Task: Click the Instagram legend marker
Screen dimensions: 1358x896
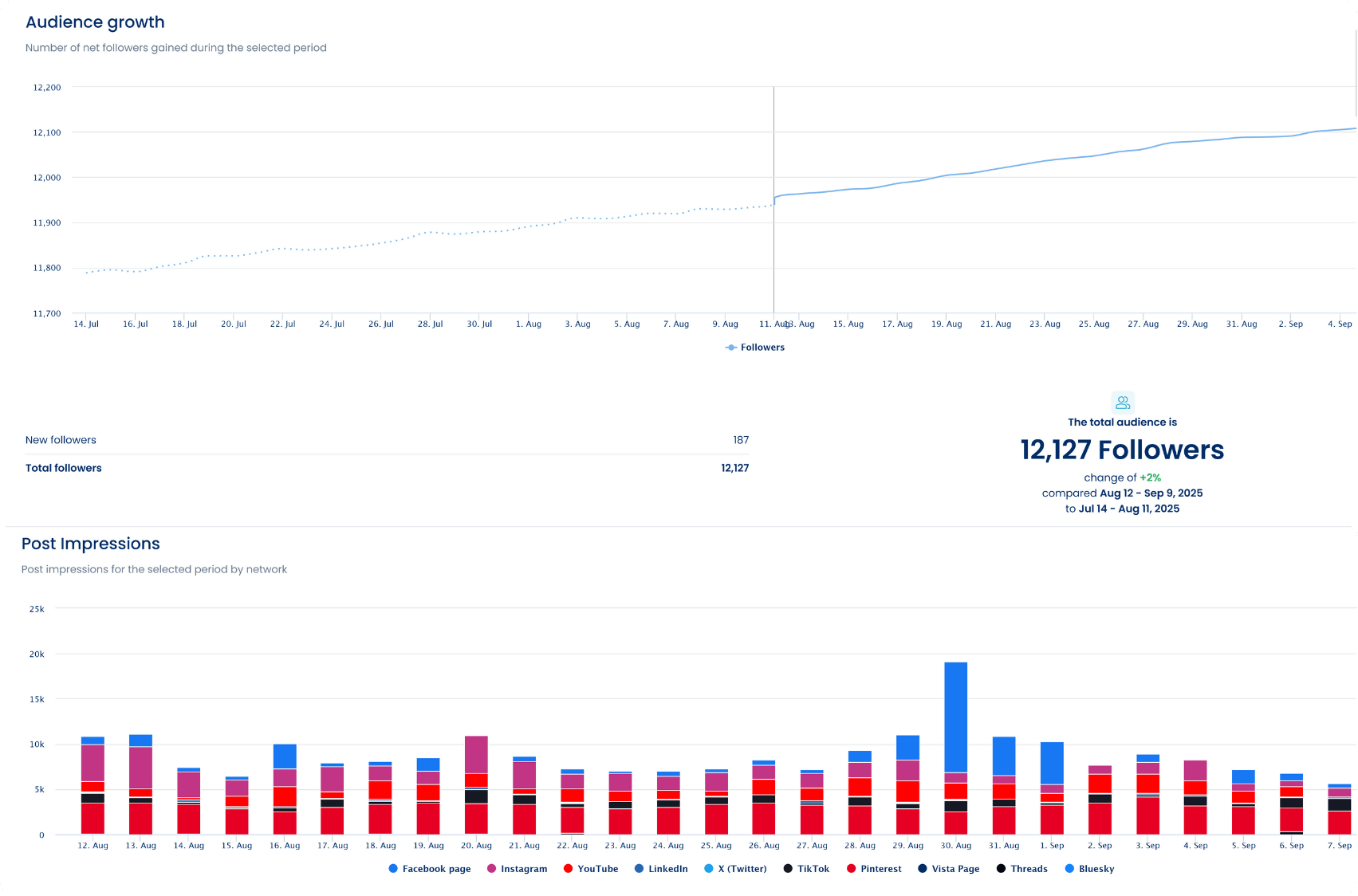Action: tap(491, 868)
